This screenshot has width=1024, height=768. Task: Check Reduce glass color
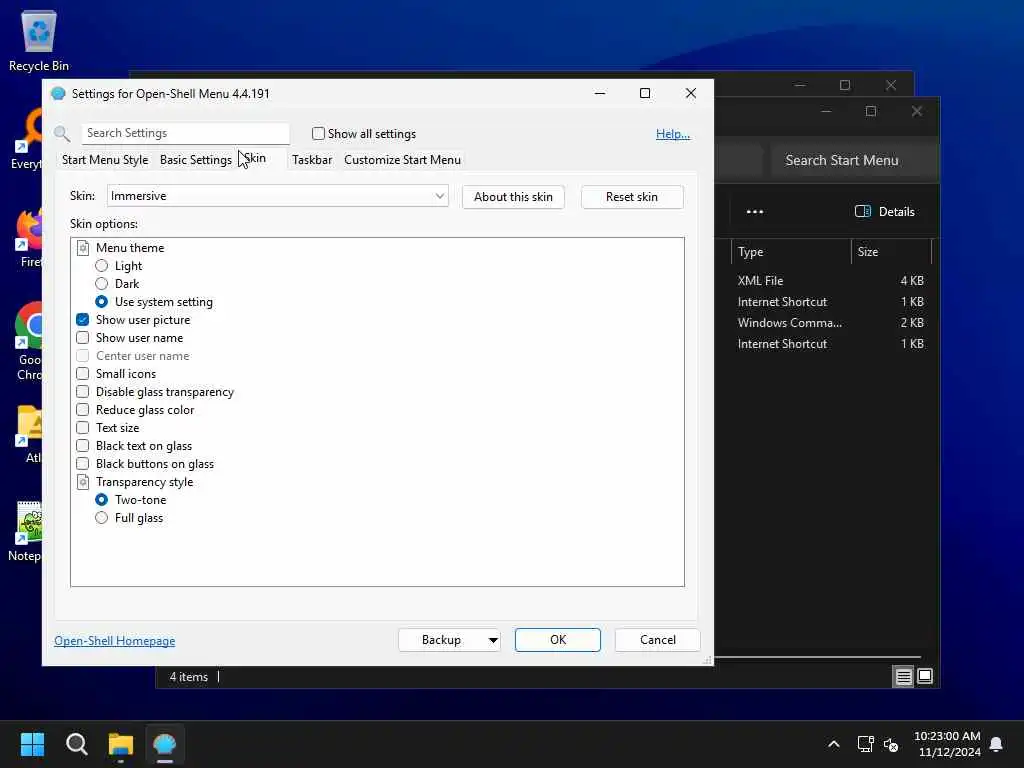click(x=82, y=409)
